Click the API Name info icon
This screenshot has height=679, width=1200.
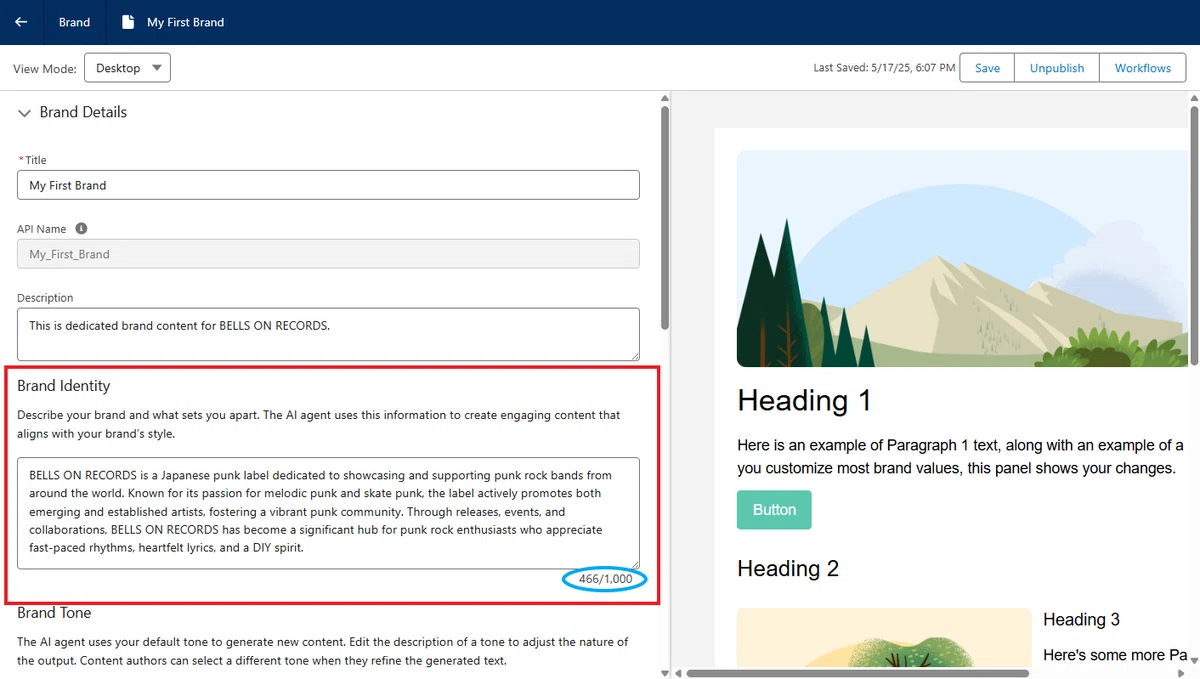click(x=81, y=229)
